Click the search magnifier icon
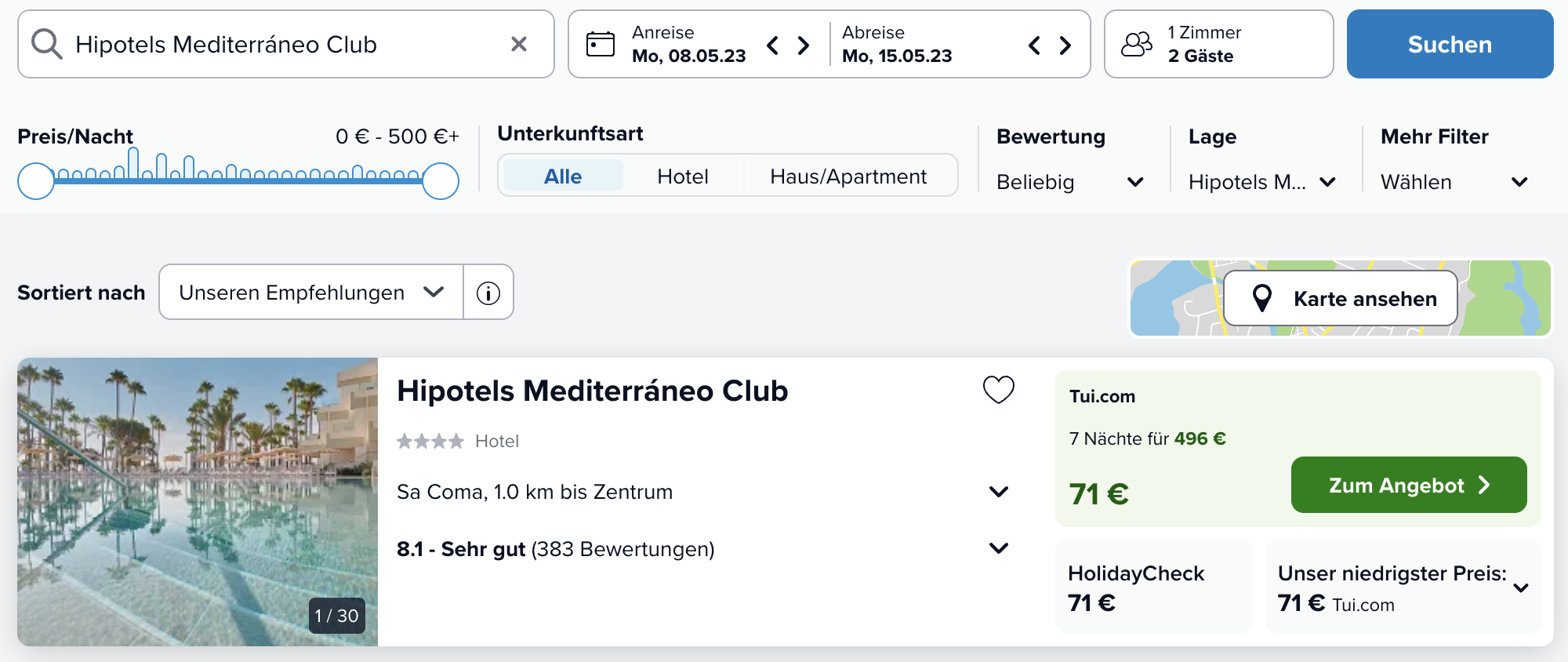 point(46,44)
